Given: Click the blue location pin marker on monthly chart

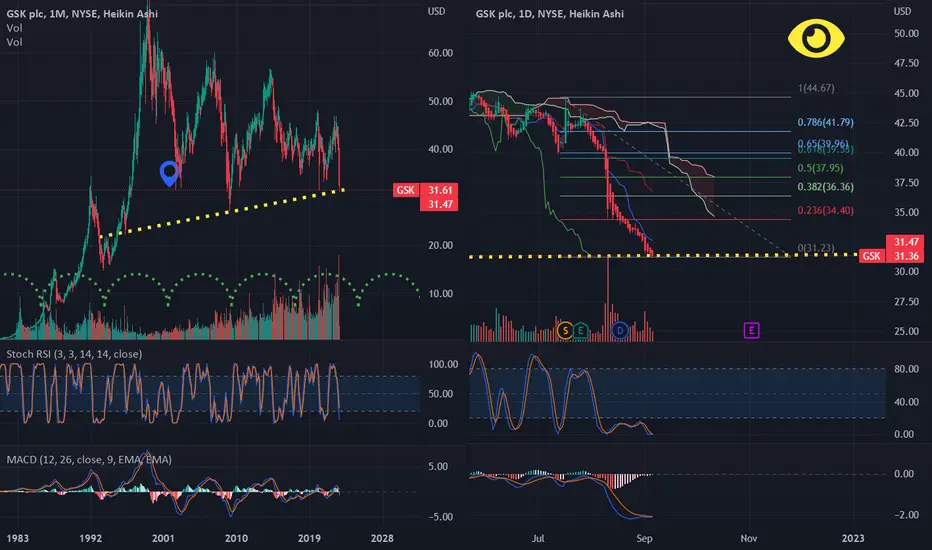Looking at the screenshot, I should pos(169,174).
